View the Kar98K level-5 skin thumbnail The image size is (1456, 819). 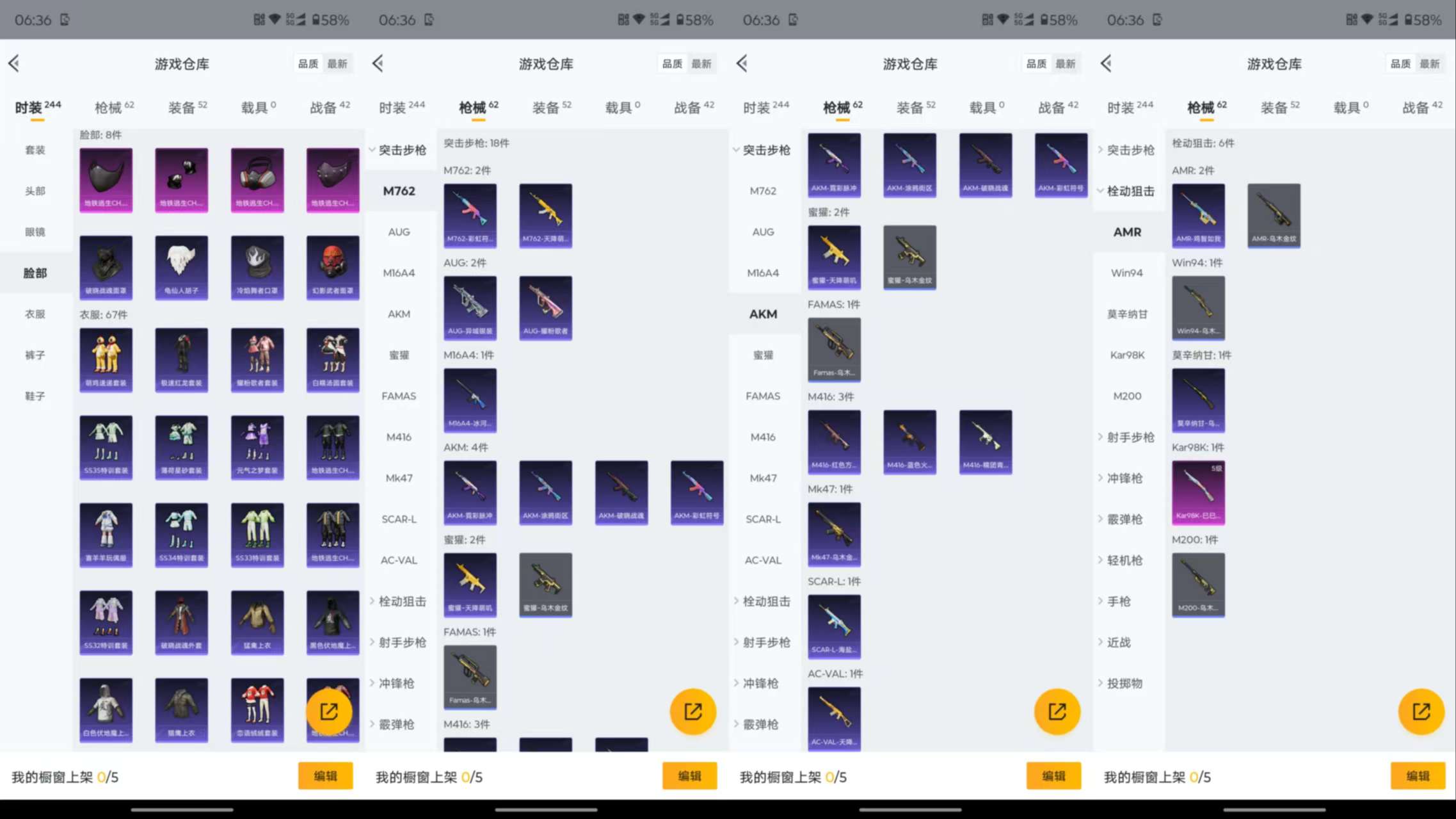(x=1198, y=492)
